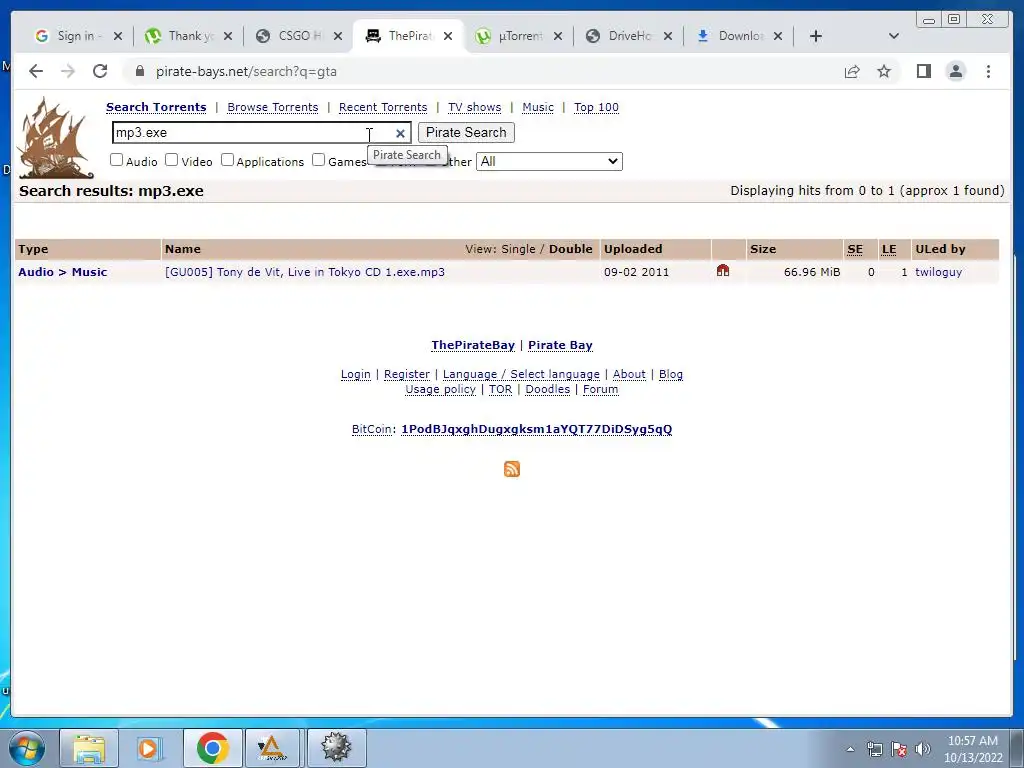The image size is (1024, 768).
Task: Open the TV shows link
Action: coord(475,107)
